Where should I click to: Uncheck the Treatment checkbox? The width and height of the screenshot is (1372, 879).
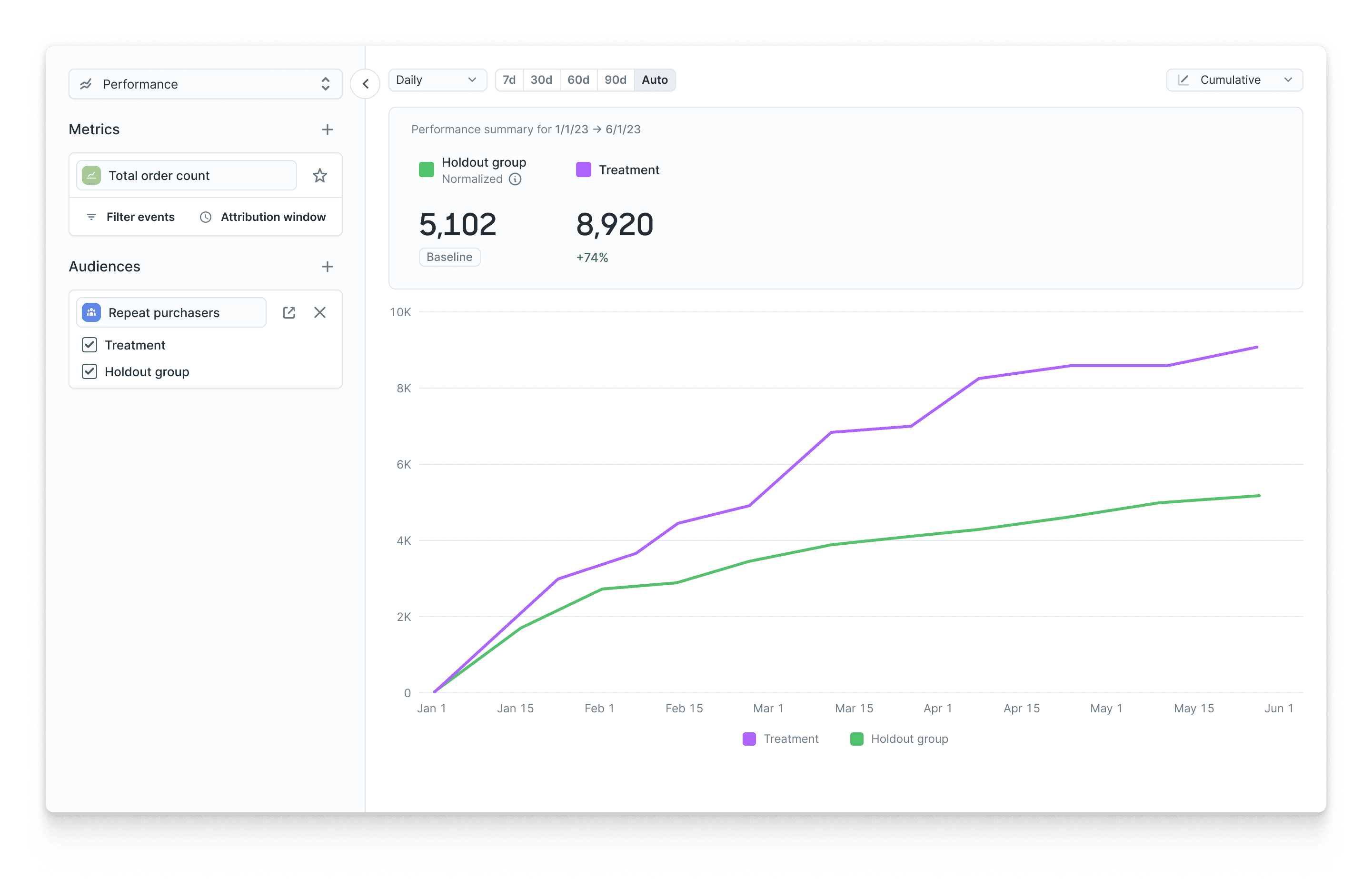(x=89, y=345)
